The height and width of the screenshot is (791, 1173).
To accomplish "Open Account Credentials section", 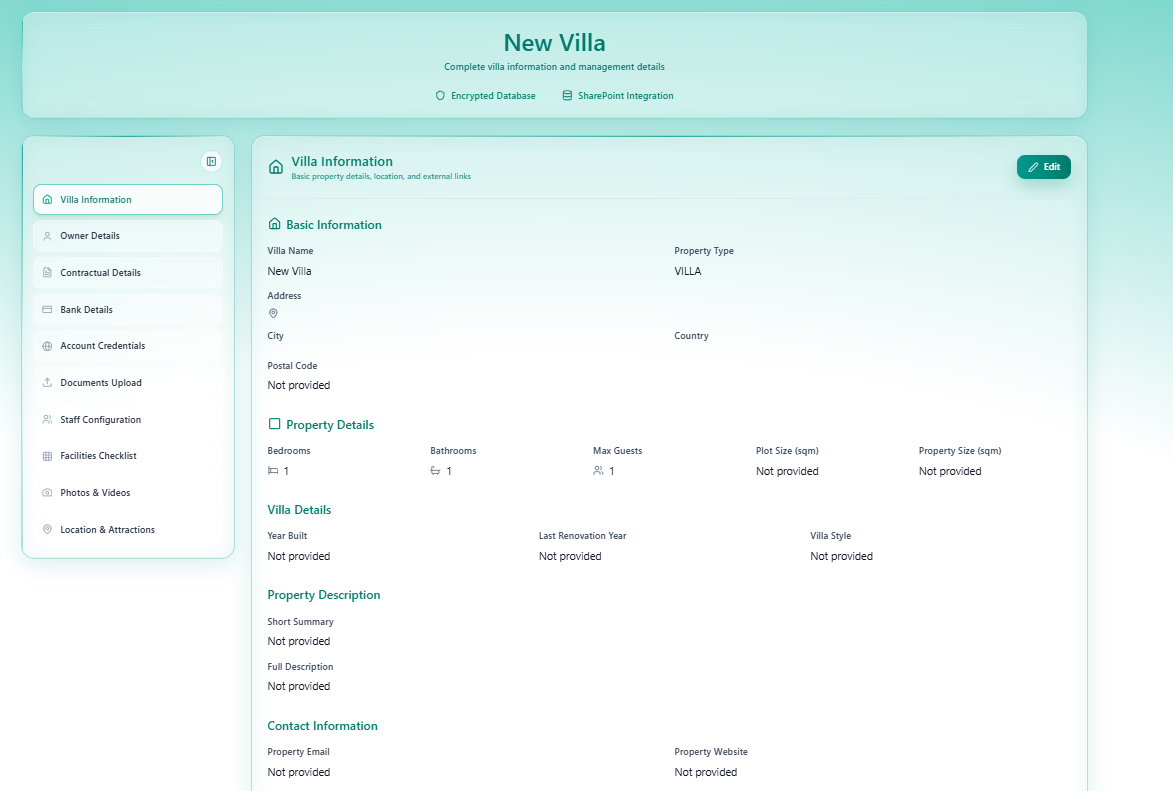I will pos(128,346).
